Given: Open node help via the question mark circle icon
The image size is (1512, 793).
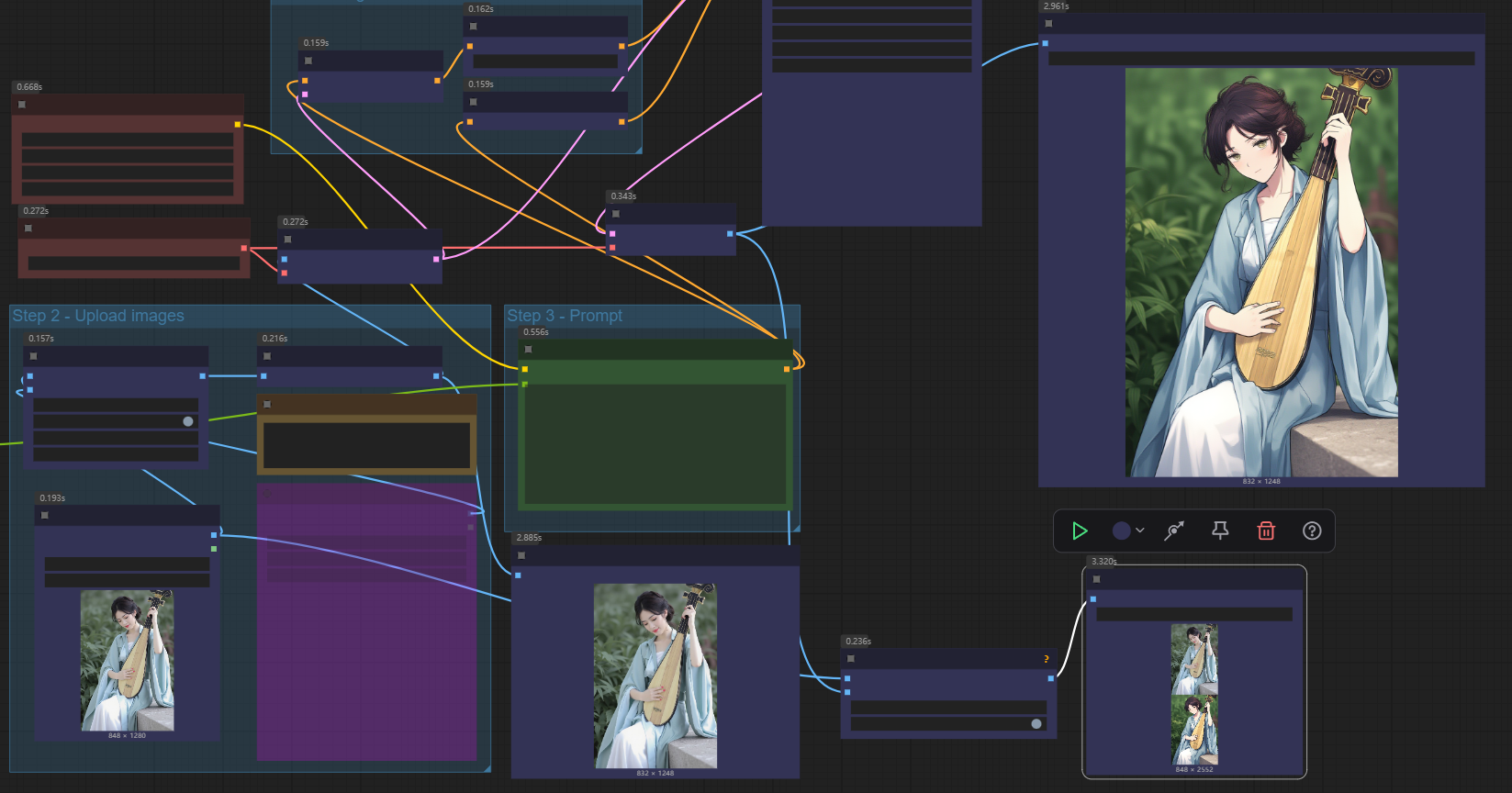Looking at the screenshot, I should 1312,531.
